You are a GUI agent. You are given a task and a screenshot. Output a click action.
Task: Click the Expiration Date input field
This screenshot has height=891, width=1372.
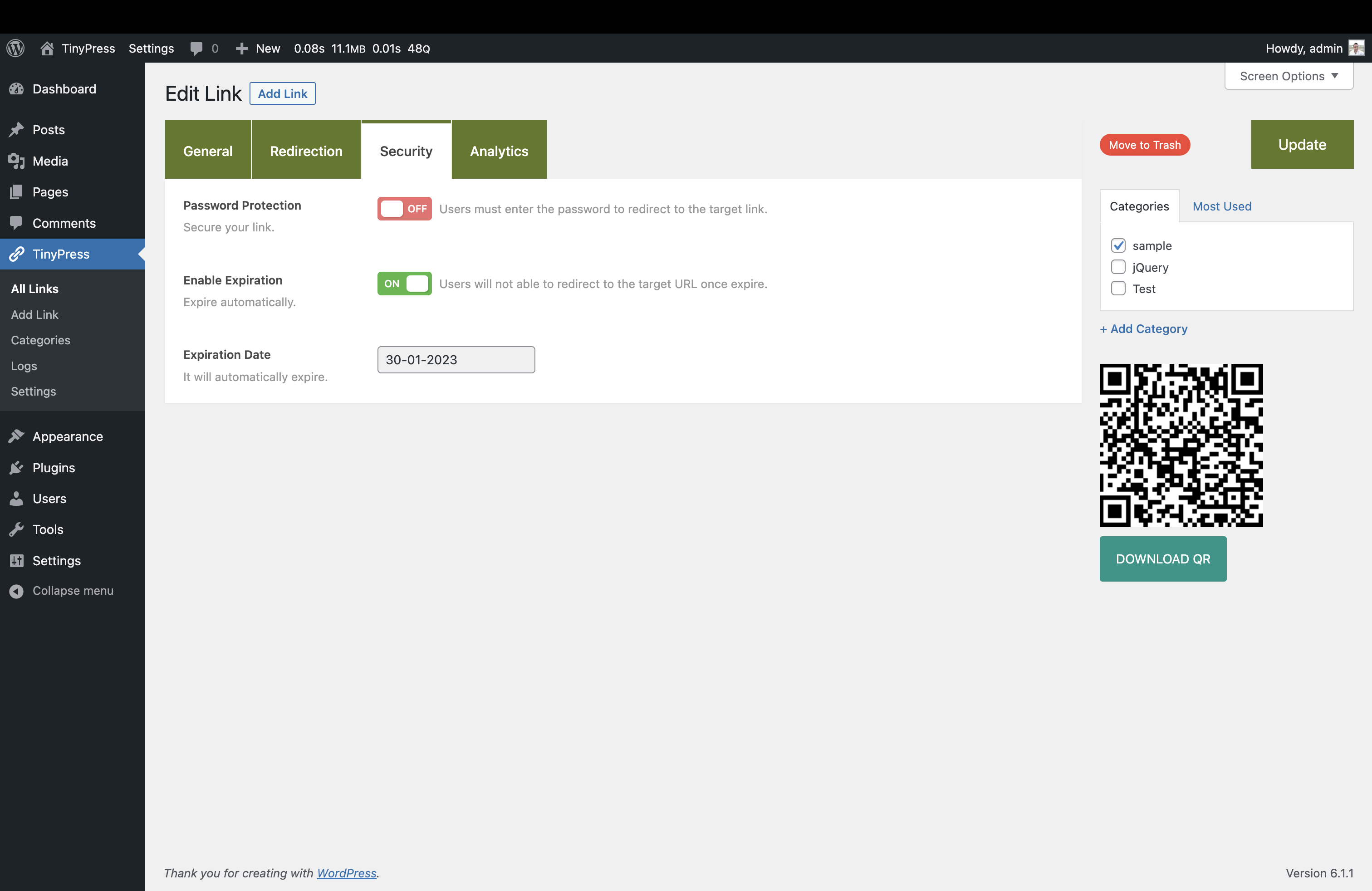coord(456,360)
